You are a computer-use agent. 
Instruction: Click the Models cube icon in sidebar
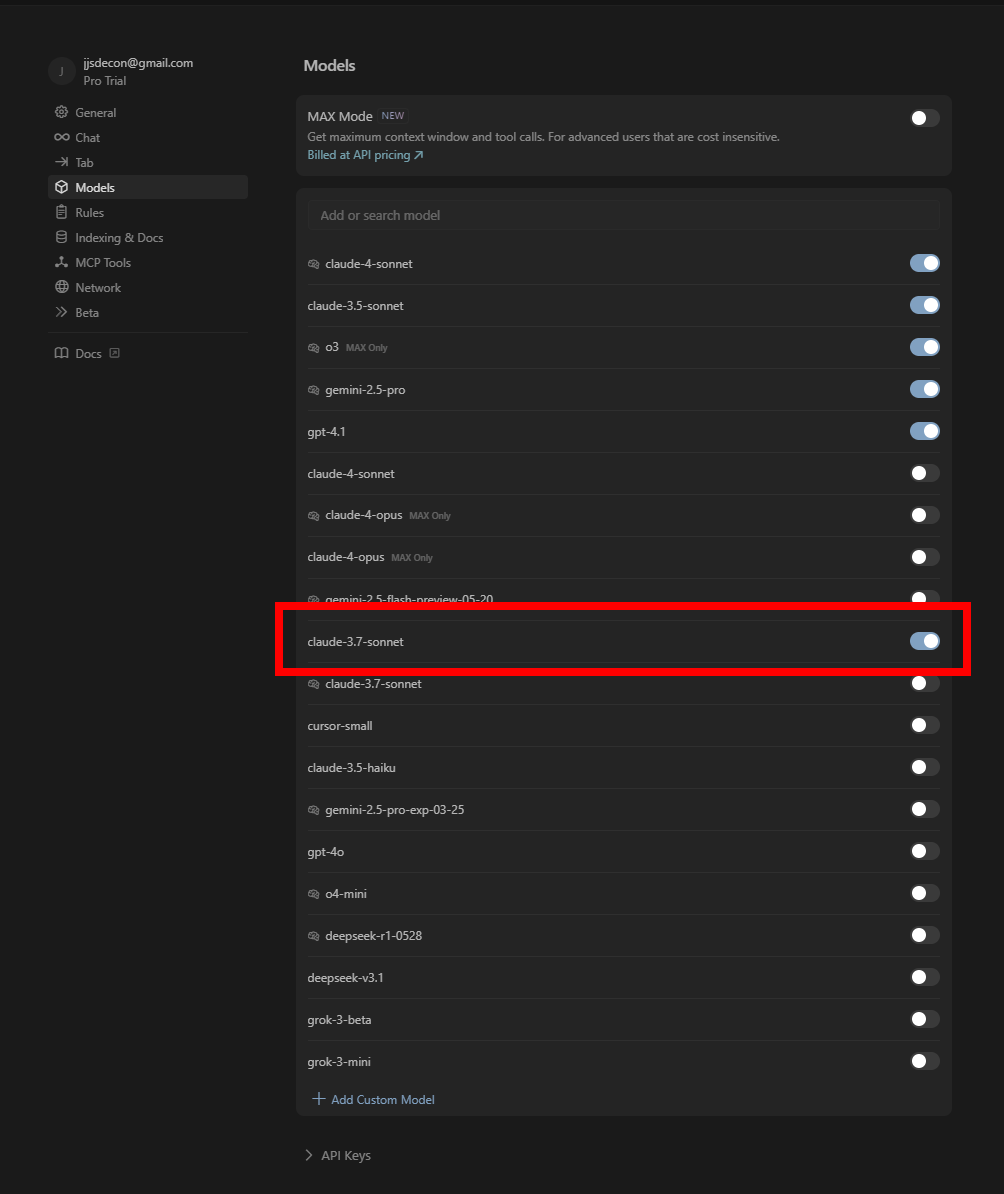[x=62, y=187]
